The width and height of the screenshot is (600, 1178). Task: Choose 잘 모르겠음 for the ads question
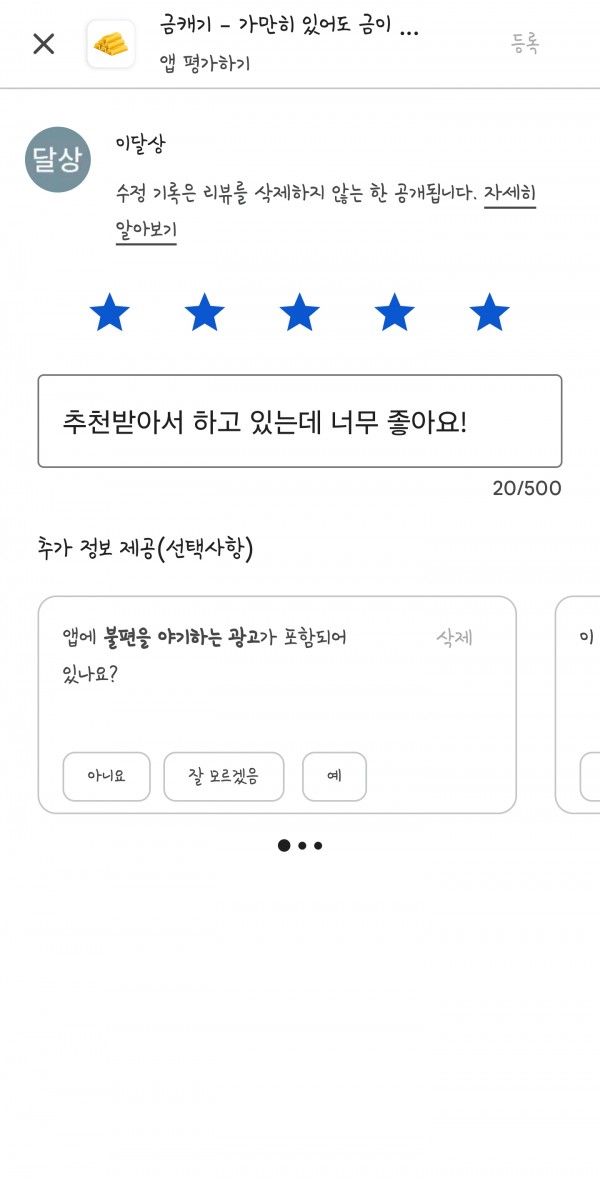point(224,777)
